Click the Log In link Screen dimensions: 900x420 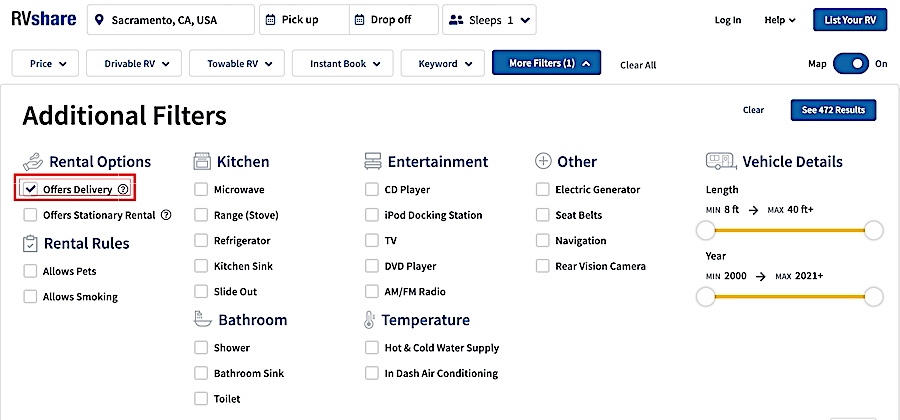tap(728, 20)
